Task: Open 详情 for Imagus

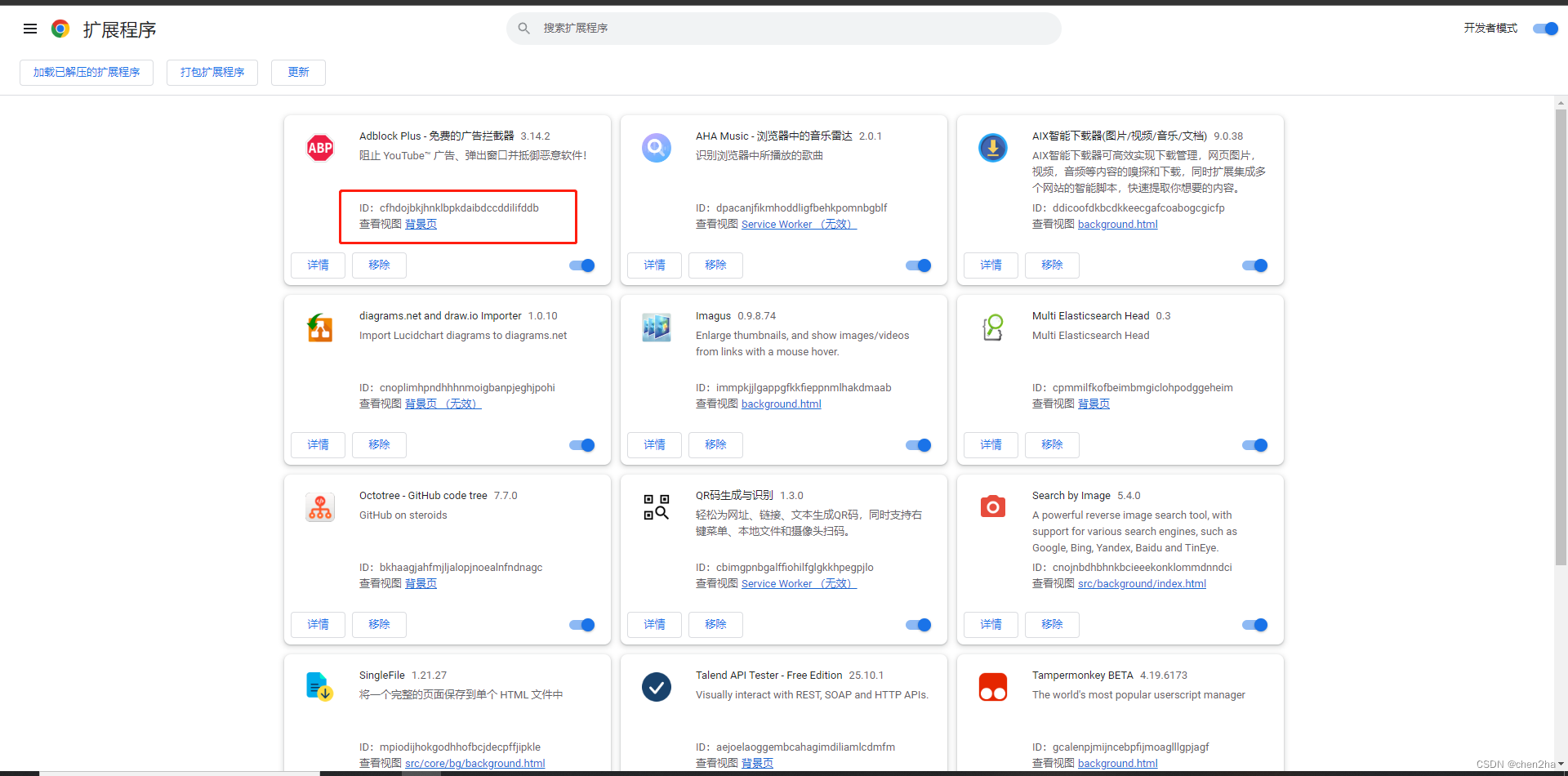Action: 654,445
